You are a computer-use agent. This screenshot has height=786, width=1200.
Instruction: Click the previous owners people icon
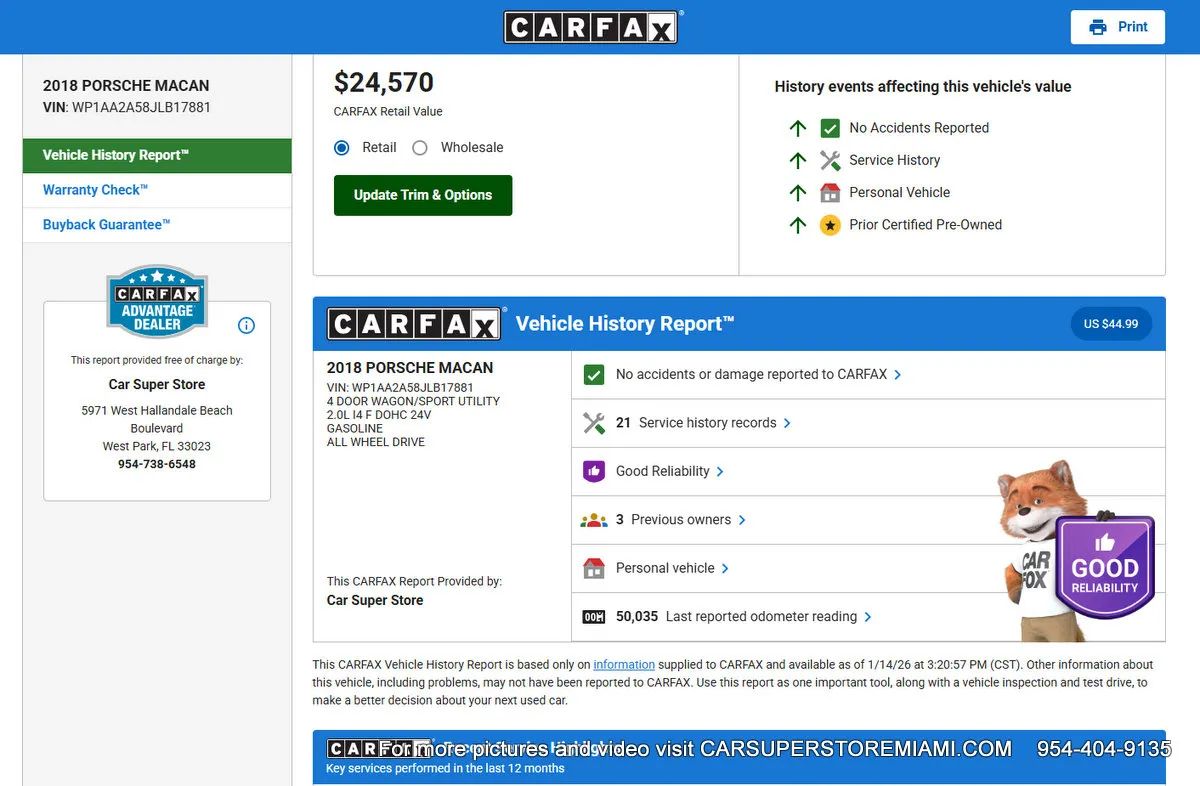594,520
